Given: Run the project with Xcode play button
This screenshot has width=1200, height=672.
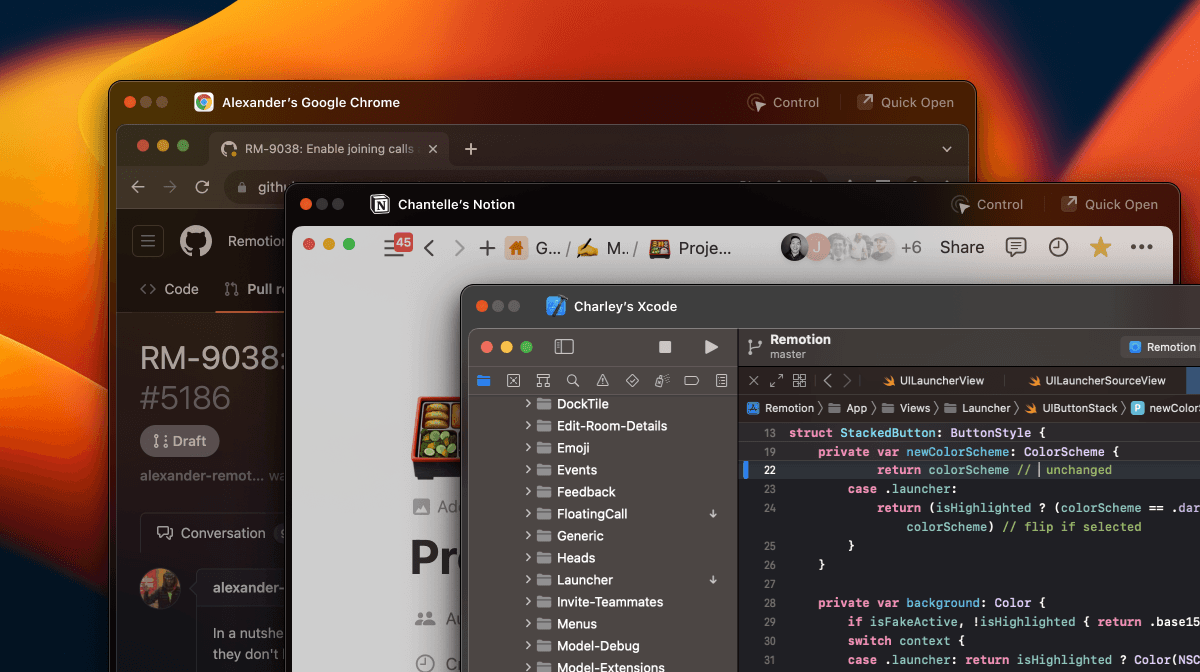Looking at the screenshot, I should click(x=711, y=347).
